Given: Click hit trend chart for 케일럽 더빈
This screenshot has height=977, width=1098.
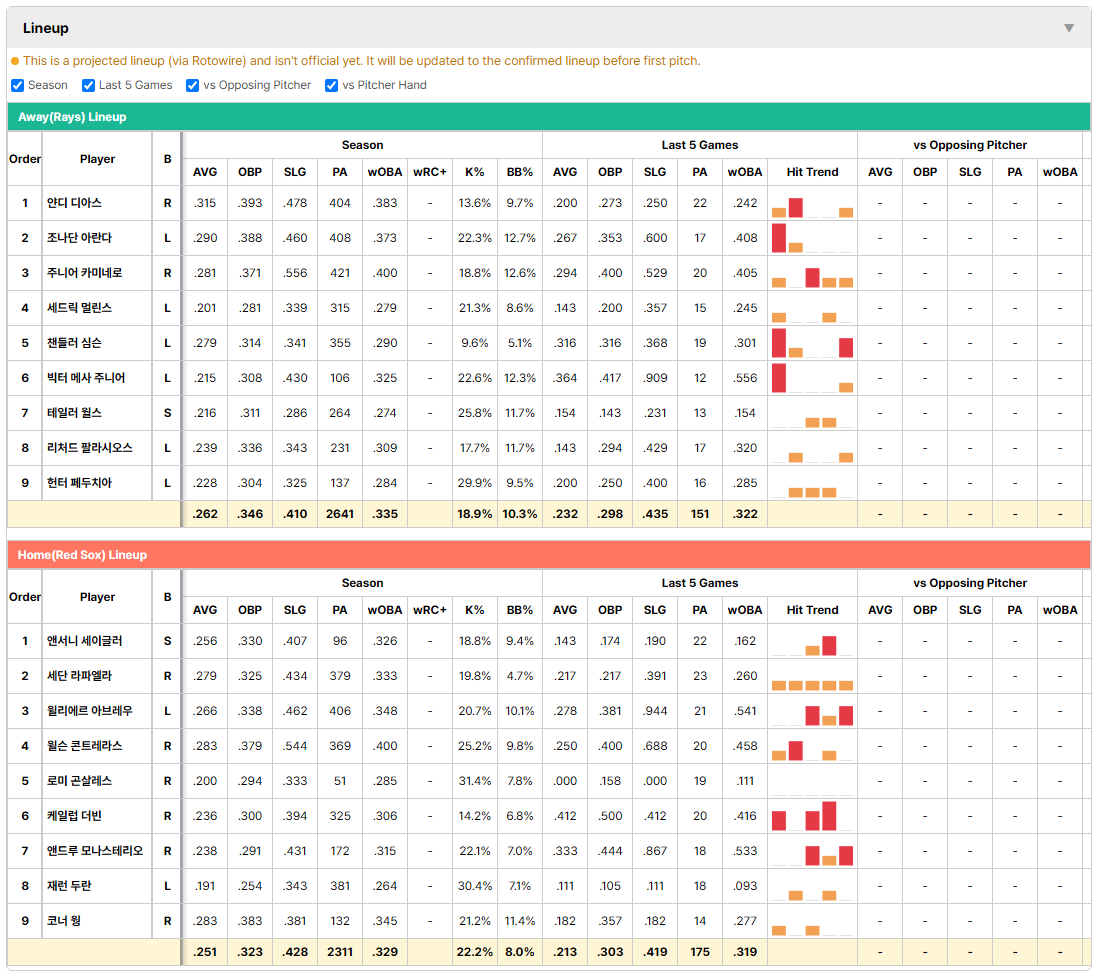Looking at the screenshot, I should click(x=812, y=816).
